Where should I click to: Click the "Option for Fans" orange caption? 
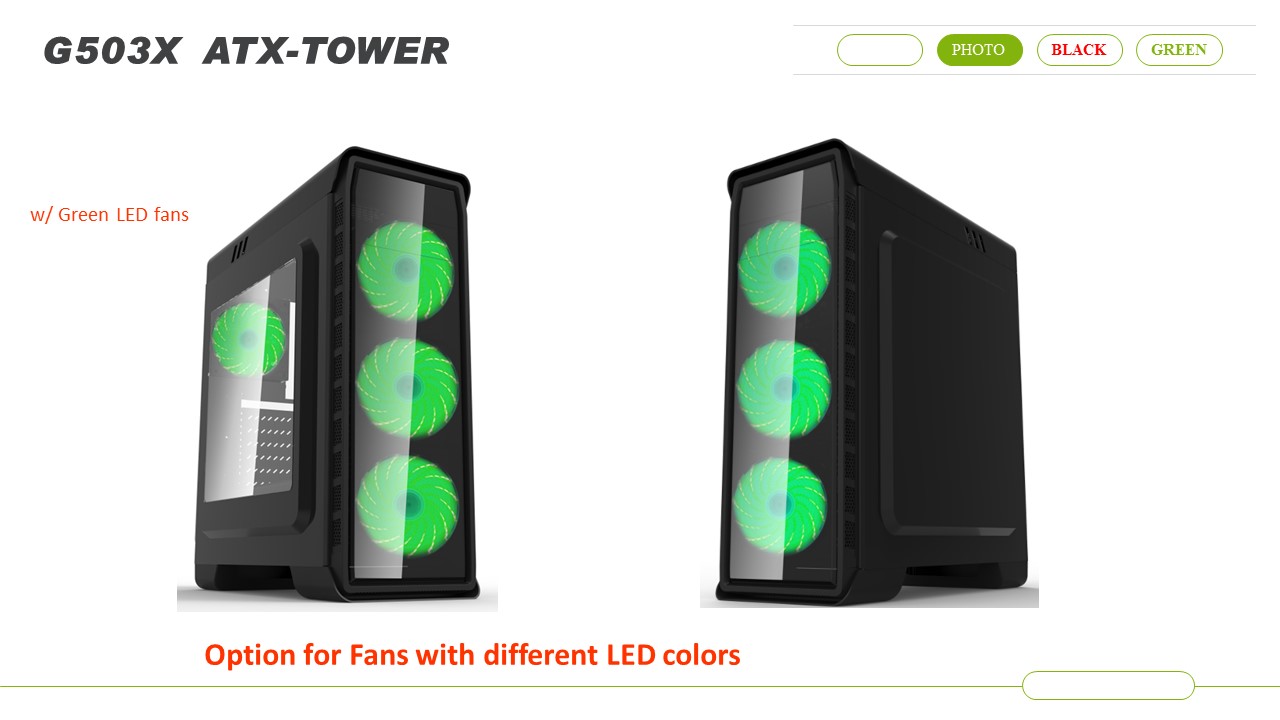point(472,655)
